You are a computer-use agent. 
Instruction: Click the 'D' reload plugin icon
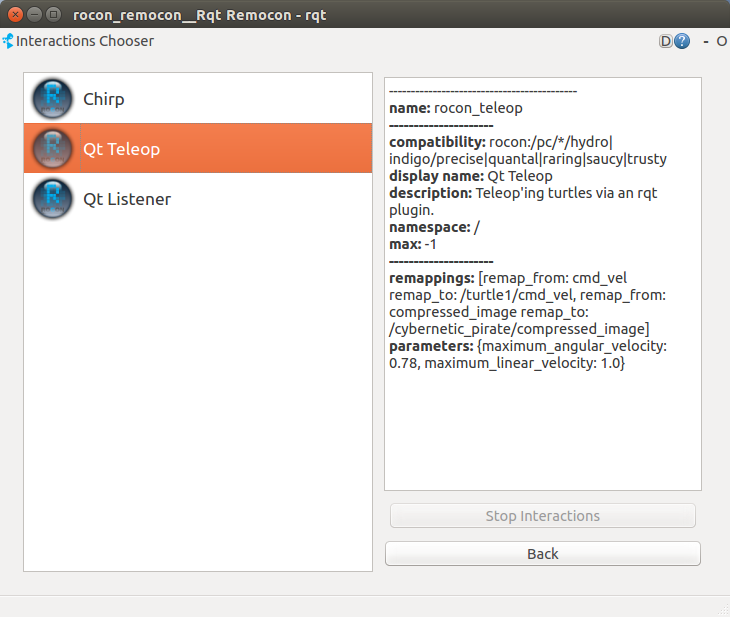(x=666, y=42)
